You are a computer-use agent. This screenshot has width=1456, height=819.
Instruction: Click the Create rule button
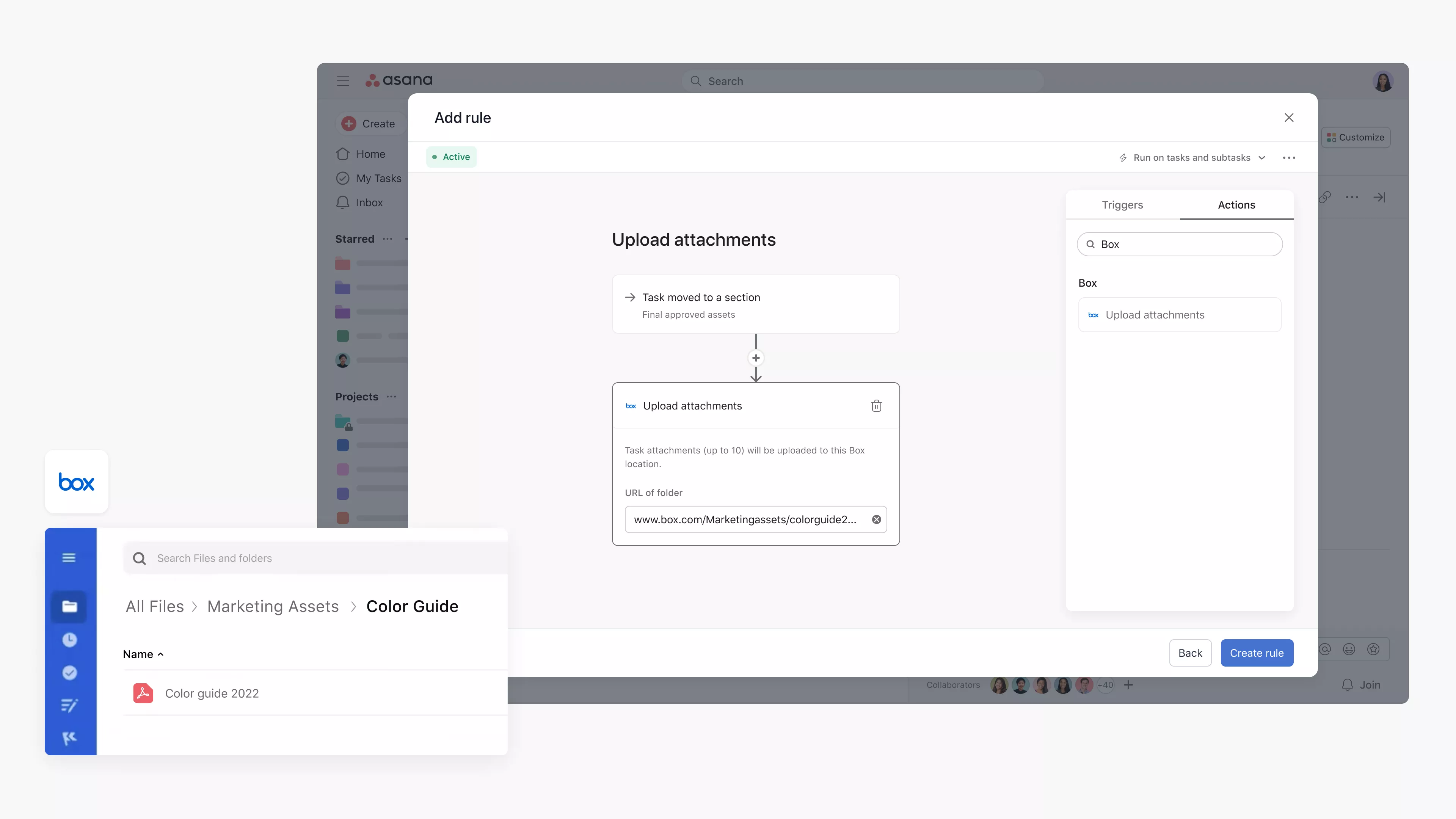click(x=1257, y=653)
